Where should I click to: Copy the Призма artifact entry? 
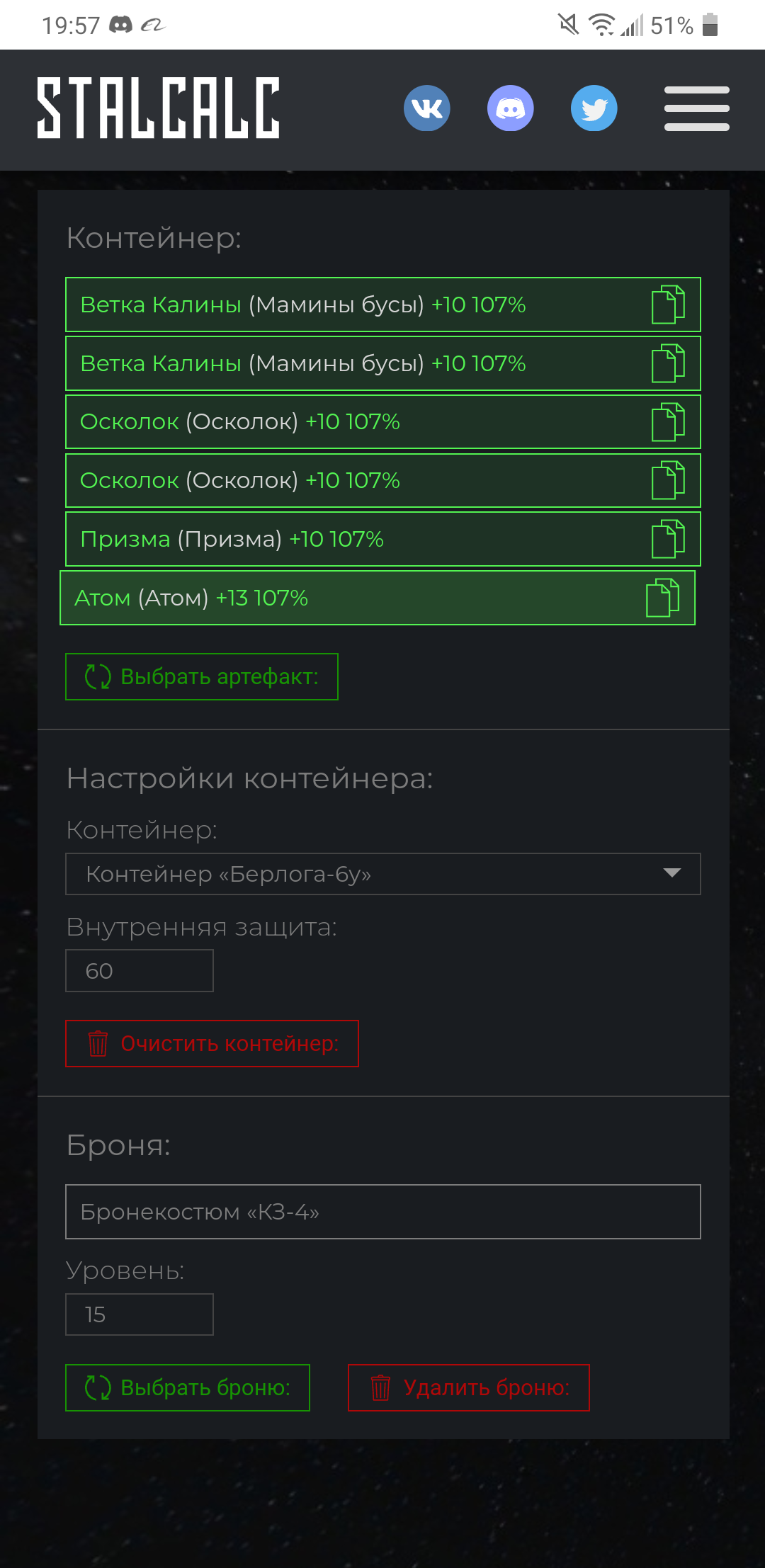668,539
